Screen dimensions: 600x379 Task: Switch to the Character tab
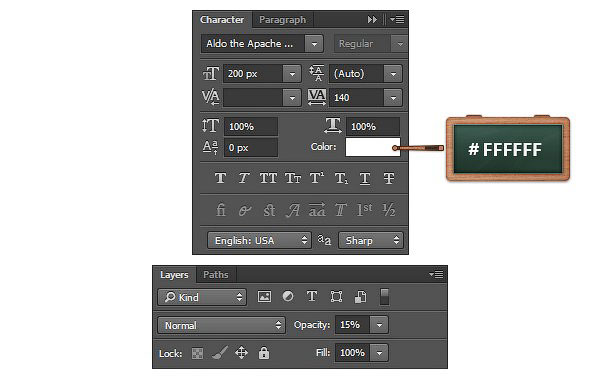(x=222, y=20)
